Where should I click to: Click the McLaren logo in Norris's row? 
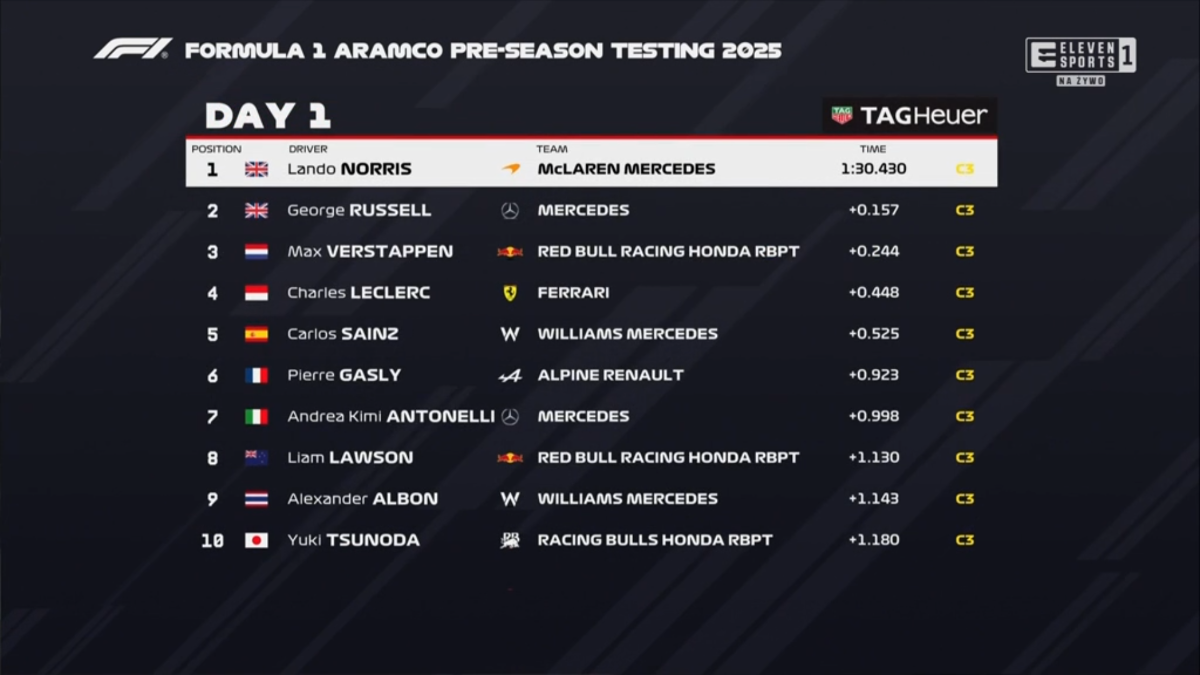(511, 169)
